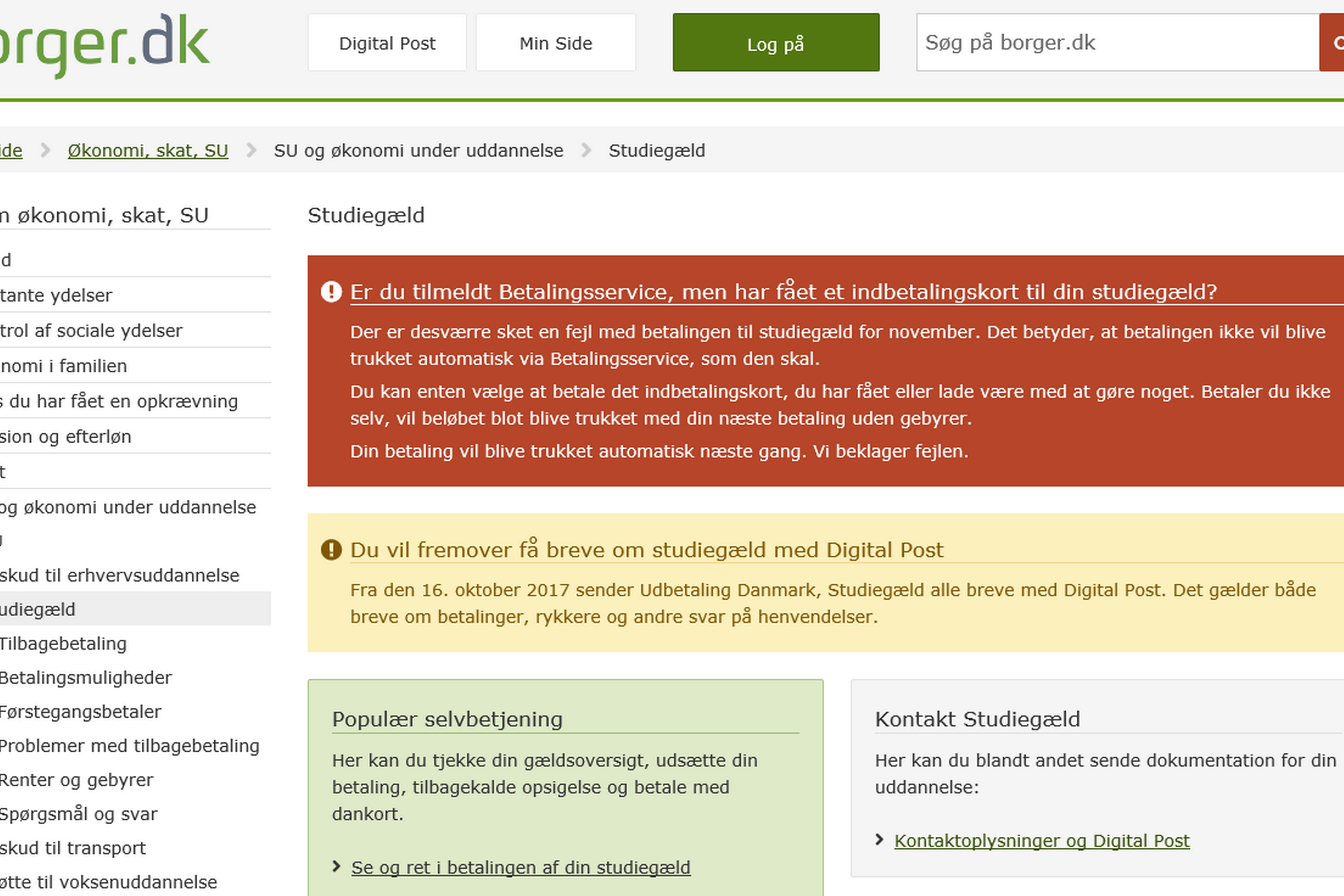Open Betalingsmuligheder from the sidebar
This screenshot has height=896, width=1344.
click(85, 678)
